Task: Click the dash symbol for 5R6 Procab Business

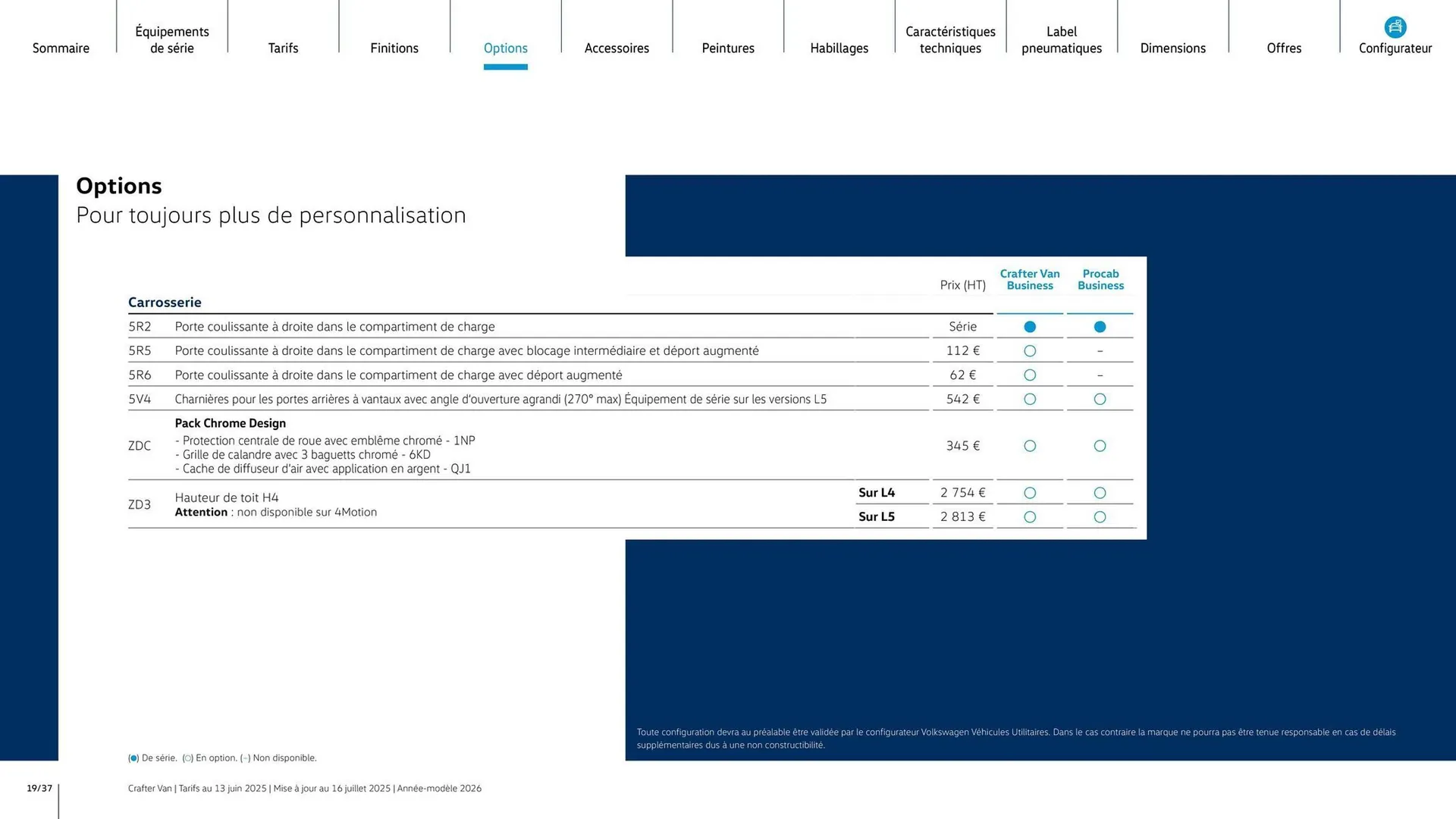Action: click(x=1100, y=374)
